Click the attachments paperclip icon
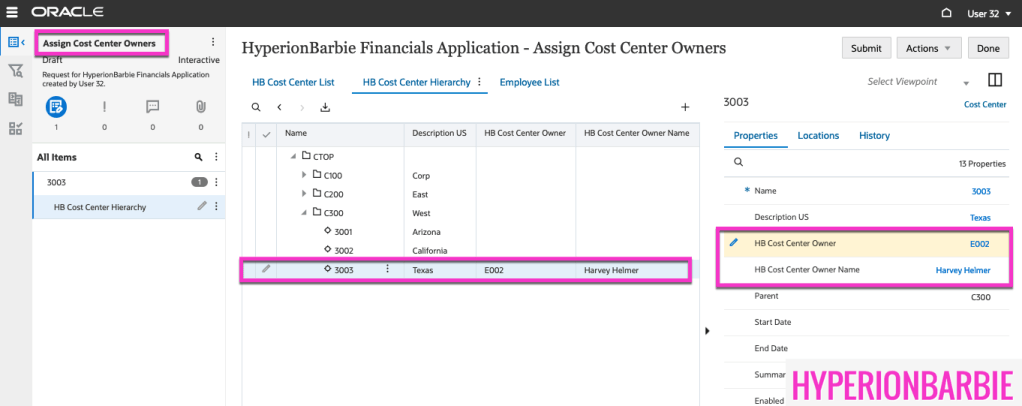The image size is (1022, 406). point(200,106)
